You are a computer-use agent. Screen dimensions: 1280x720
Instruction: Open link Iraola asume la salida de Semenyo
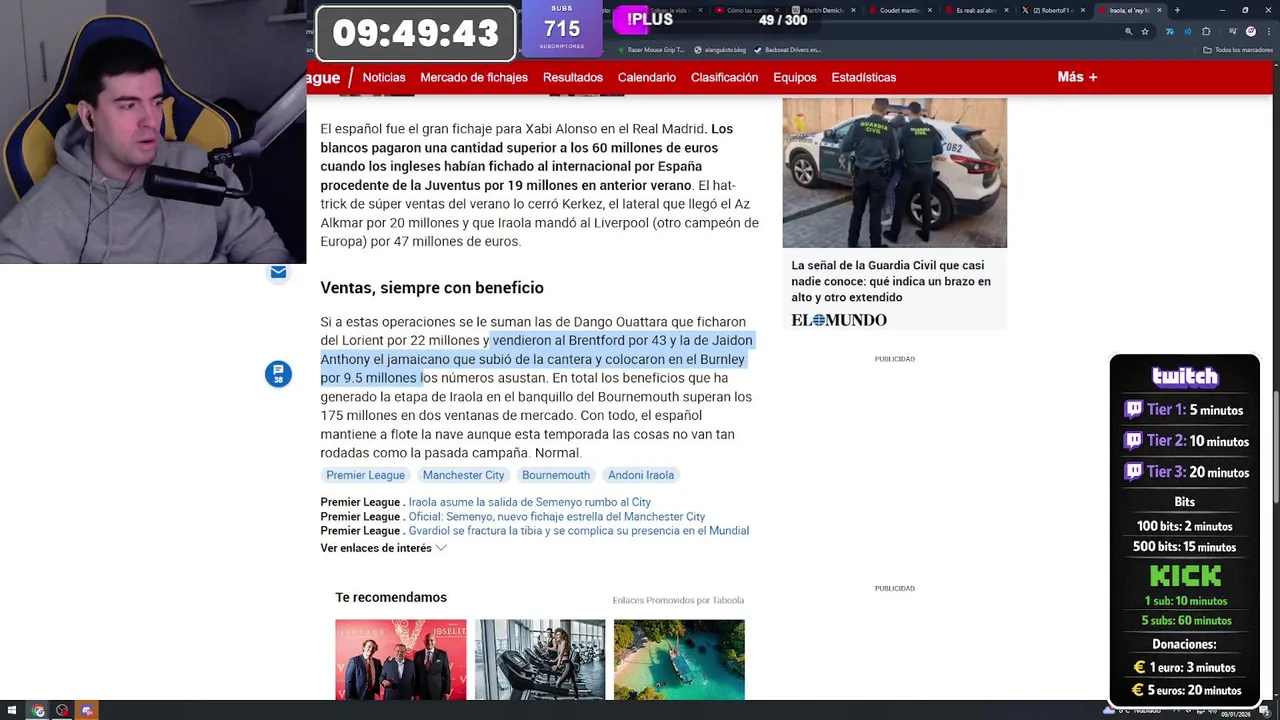tap(530, 502)
